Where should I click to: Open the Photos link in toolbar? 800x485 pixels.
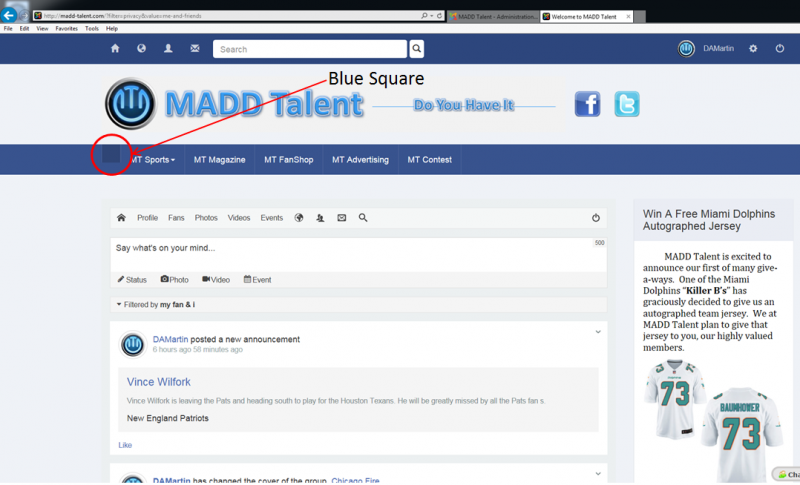[x=206, y=218]
